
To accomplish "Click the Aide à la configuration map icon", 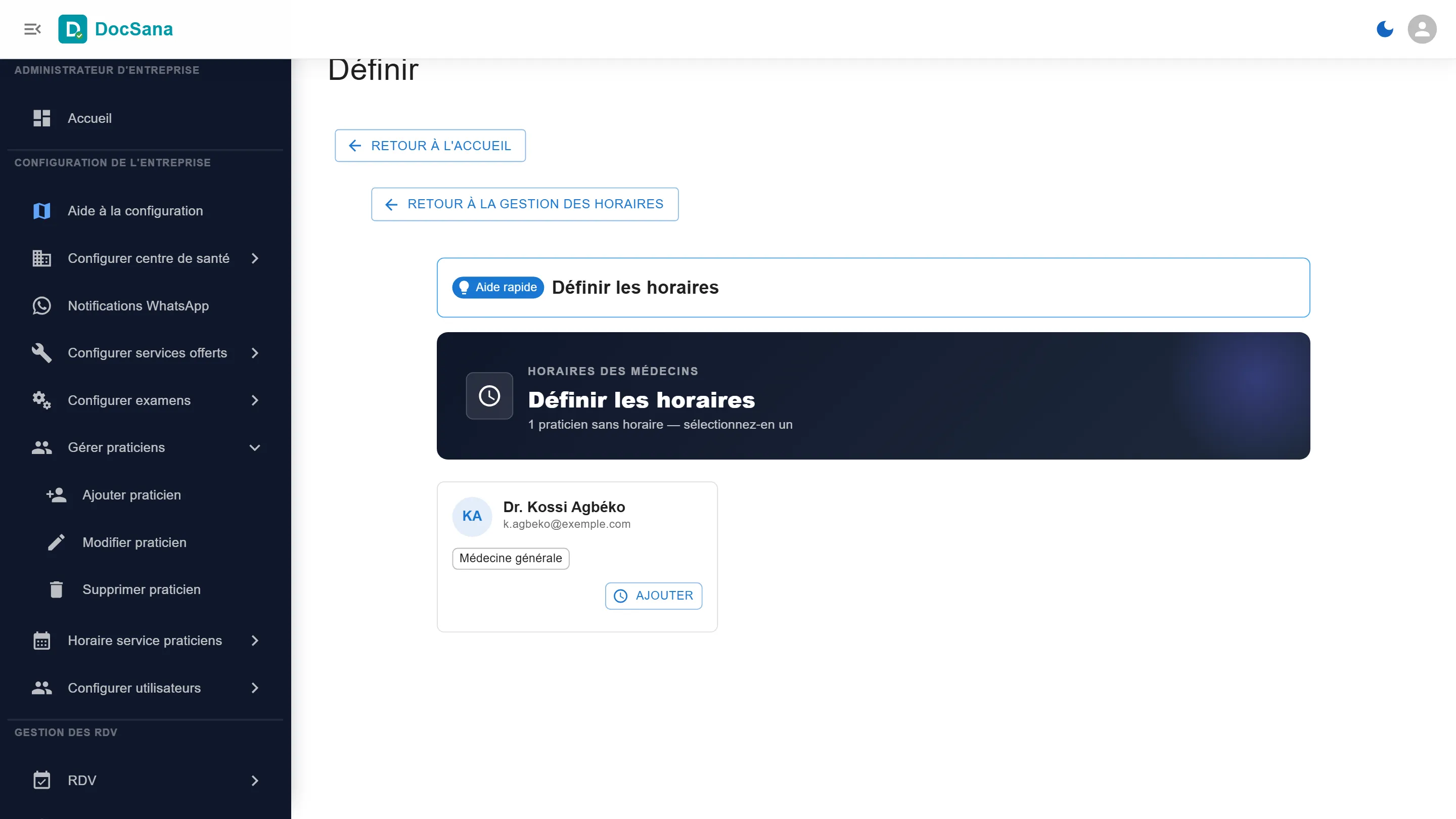I will coord(42,211).
